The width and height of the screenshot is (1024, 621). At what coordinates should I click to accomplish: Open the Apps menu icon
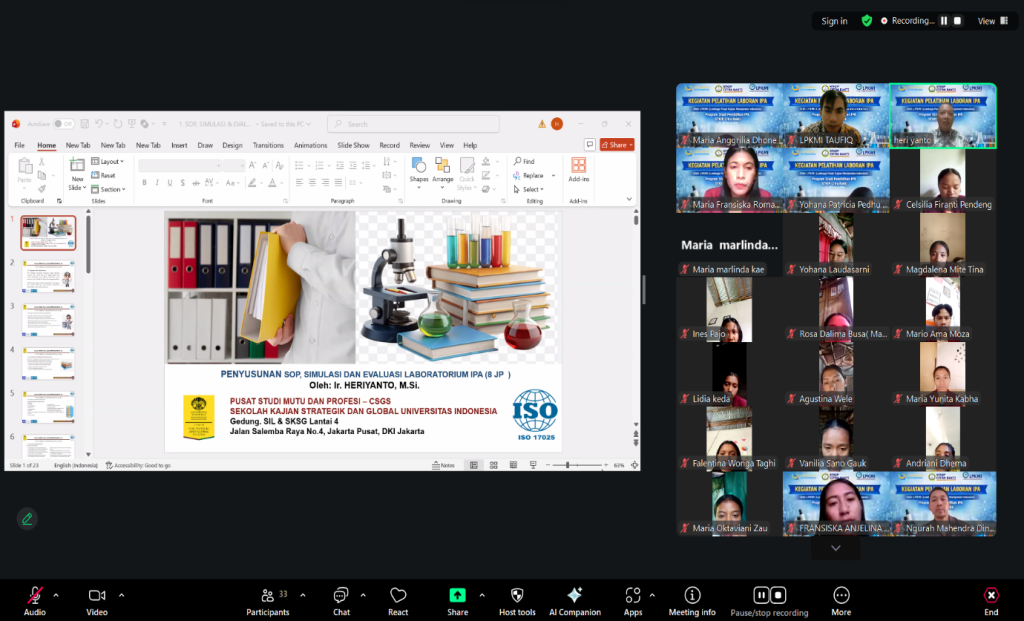click(632, 596)
